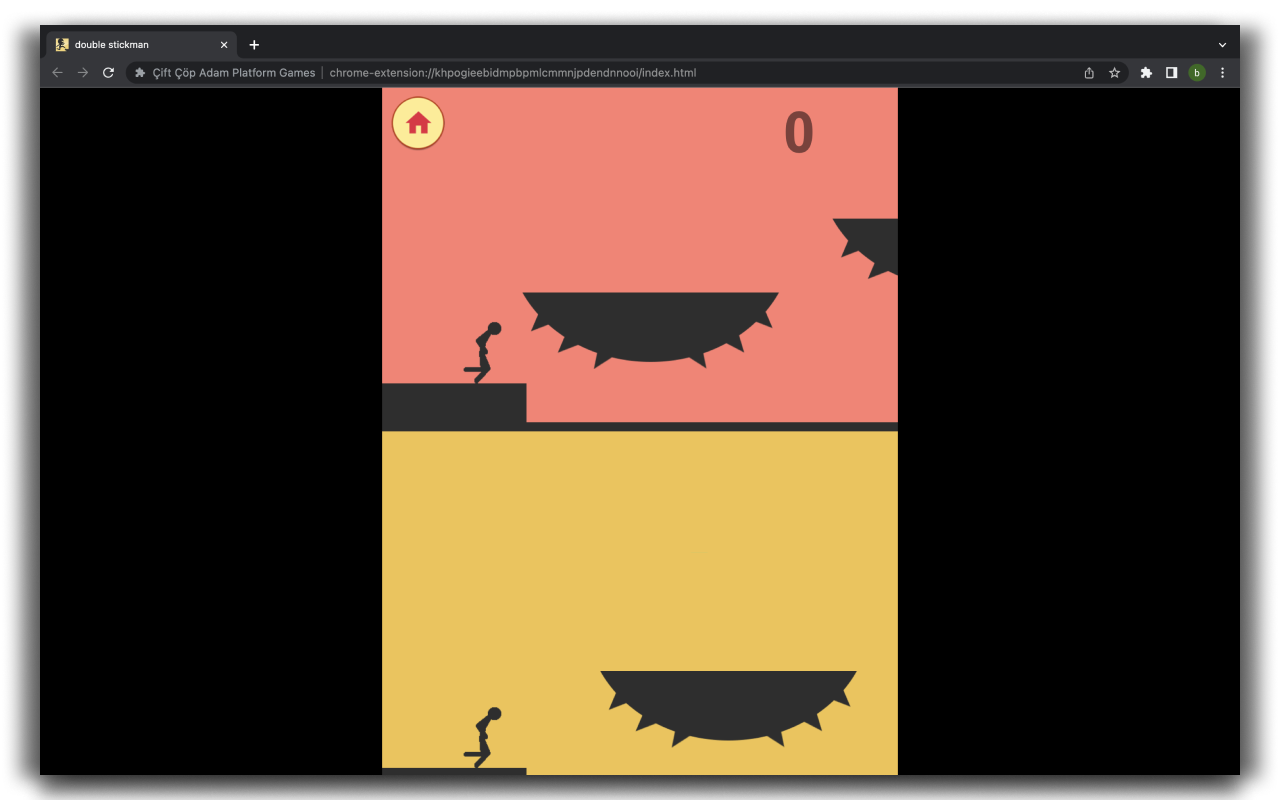Open the share icon in the address bar
The width and height of the screenshot is (1280, 800).
1089,73
